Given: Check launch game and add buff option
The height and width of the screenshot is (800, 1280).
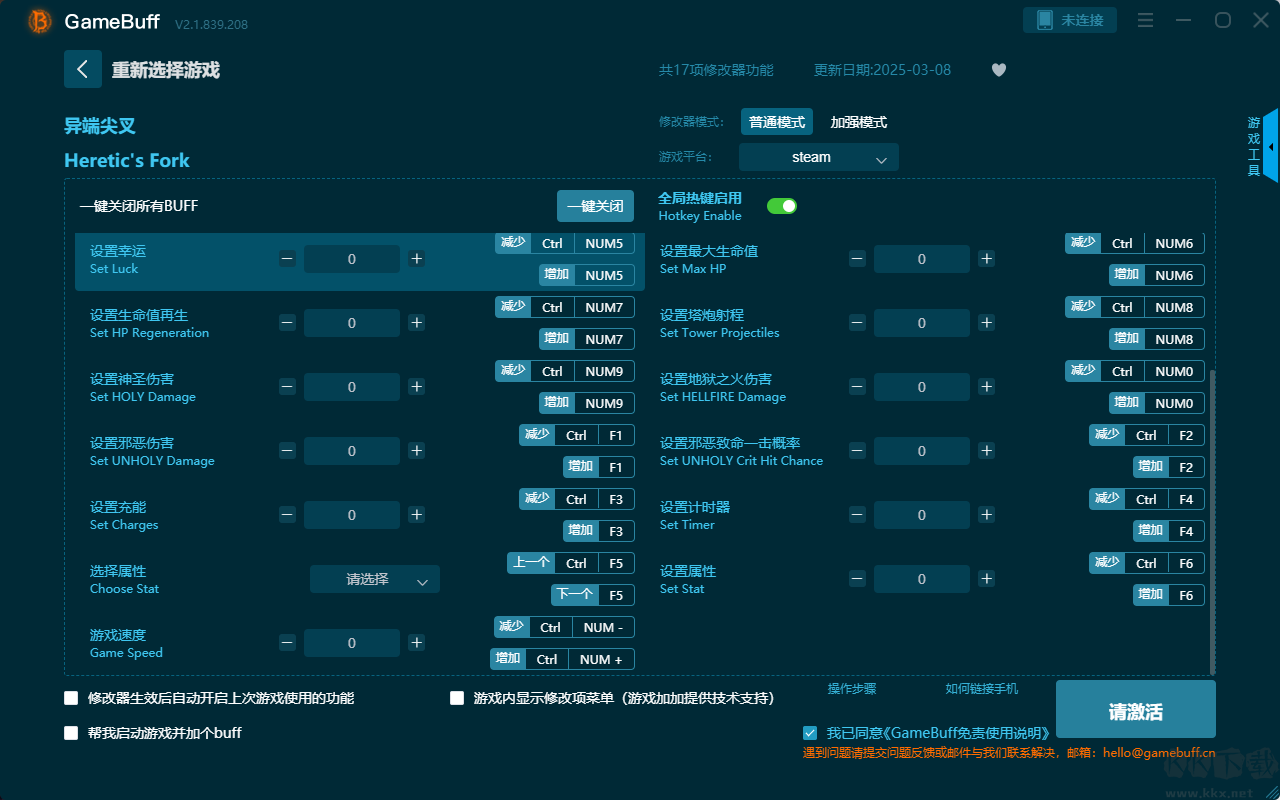Looking at the screenshot, I should click(x=71, y=733).
